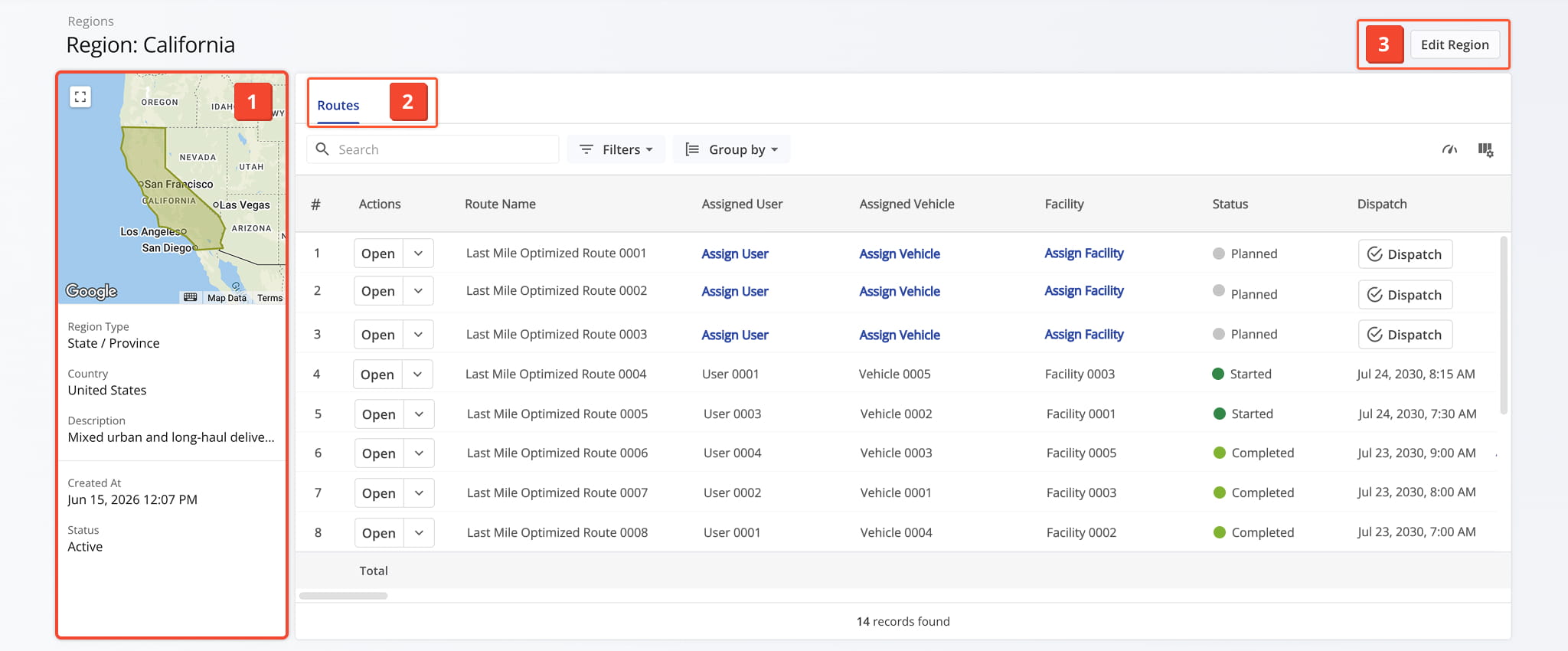Expand actions arrow for Route 0006

(x=419, y=453)
